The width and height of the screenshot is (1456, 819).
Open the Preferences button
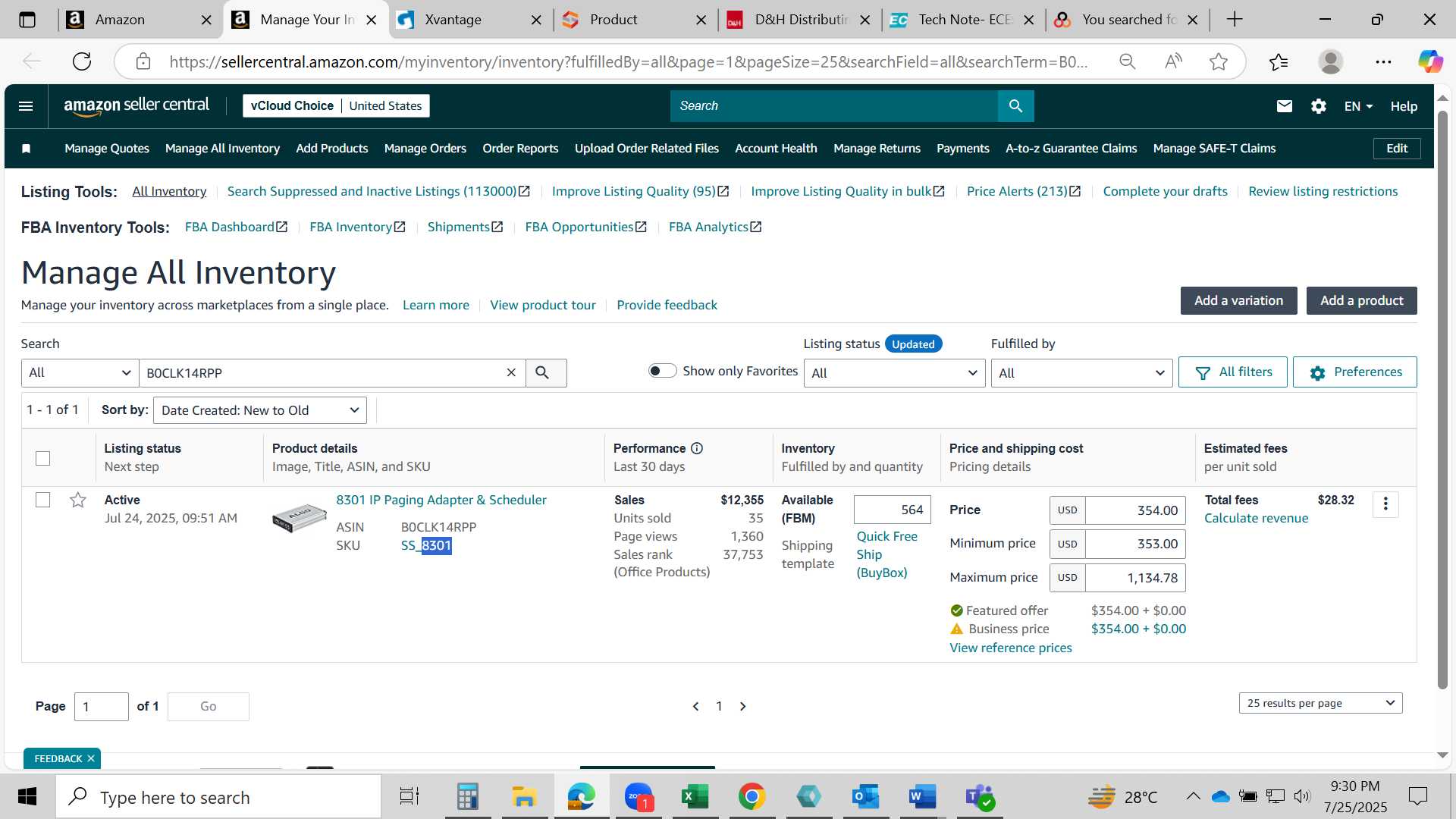tap(1354, 372)
